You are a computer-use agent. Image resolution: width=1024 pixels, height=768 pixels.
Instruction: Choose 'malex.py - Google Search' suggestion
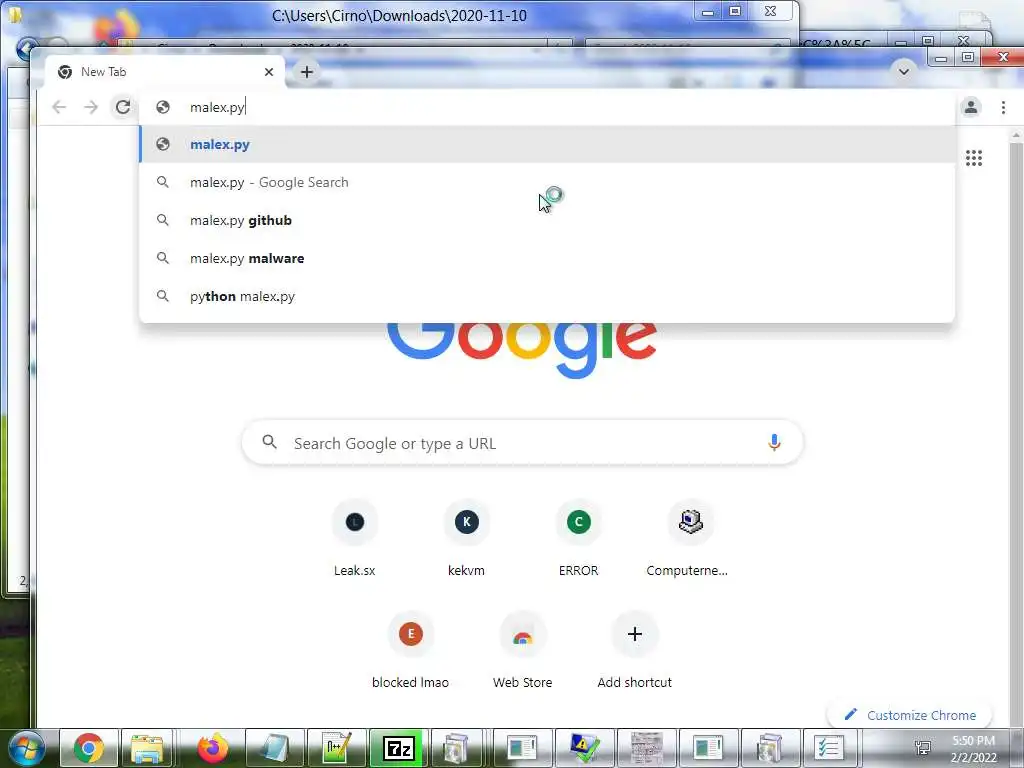pos(547,182)
